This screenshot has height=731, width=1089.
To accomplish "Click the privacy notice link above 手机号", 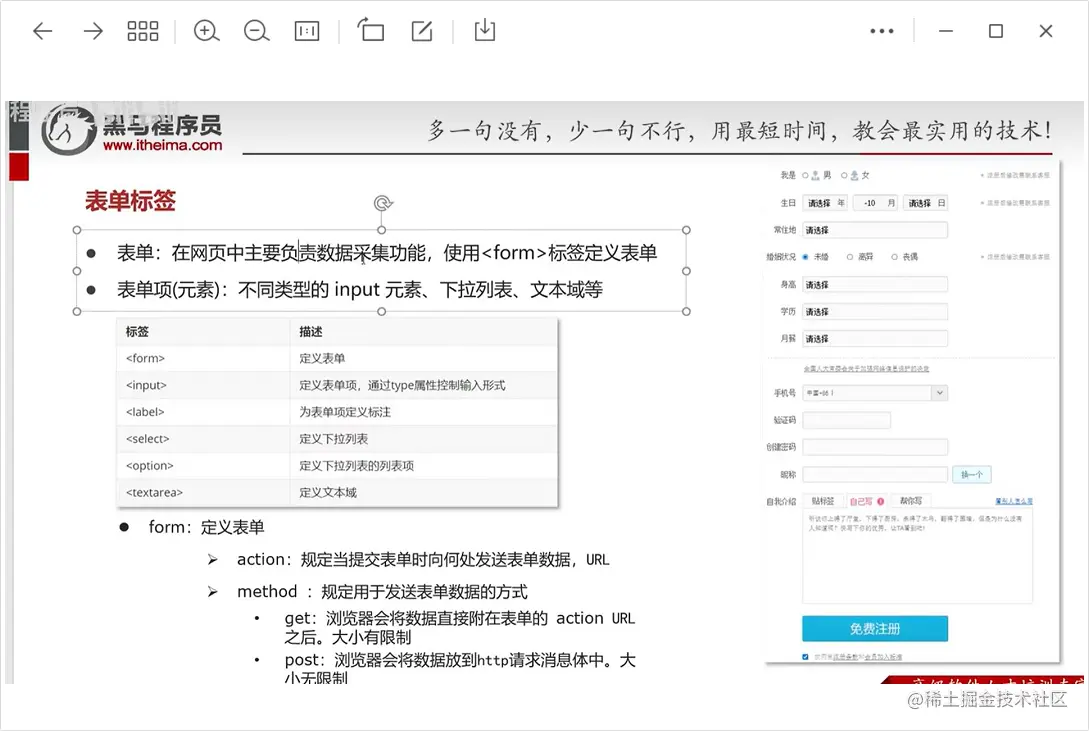I will pyautogui.click(x=866, y=369).
